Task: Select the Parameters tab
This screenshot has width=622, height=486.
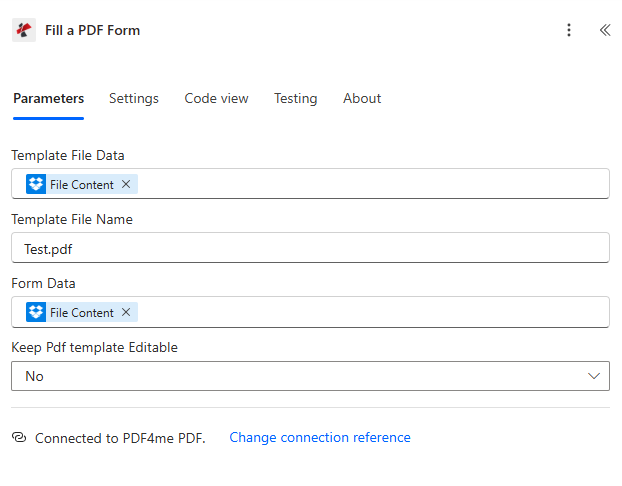Action: [x=48, y=98]
